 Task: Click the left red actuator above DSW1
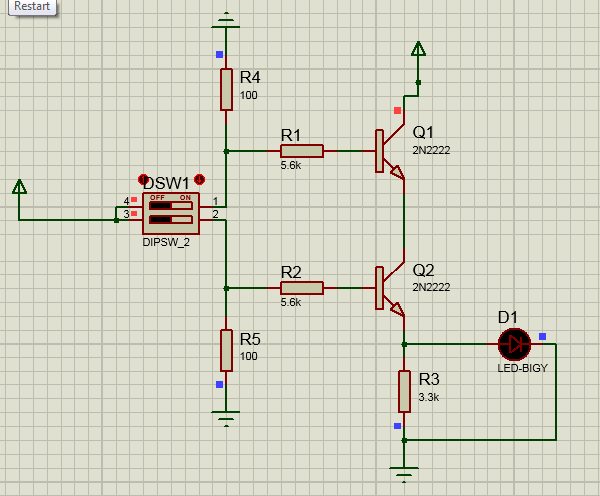tap(143, 179)
